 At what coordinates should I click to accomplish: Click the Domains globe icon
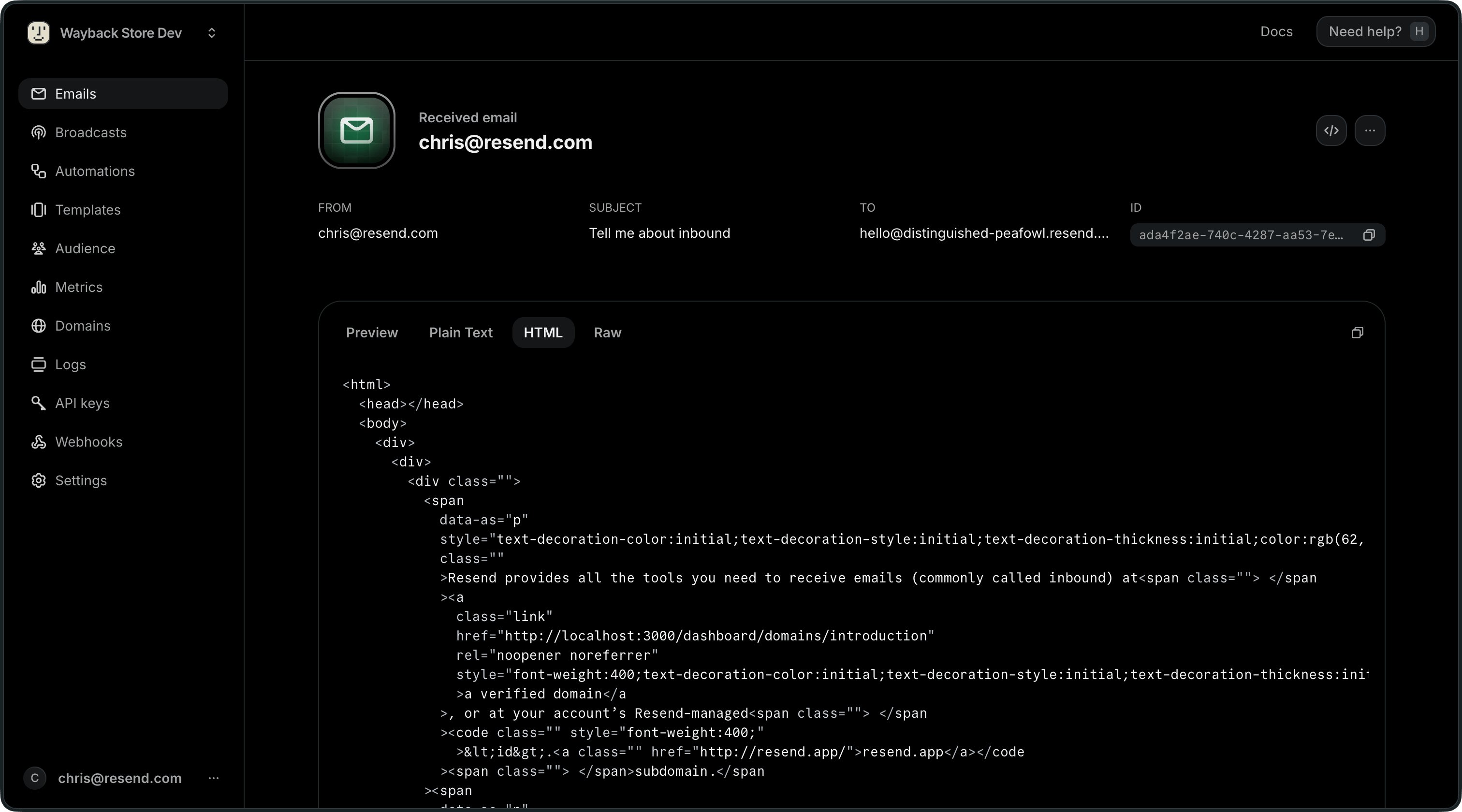pos(39,326)
